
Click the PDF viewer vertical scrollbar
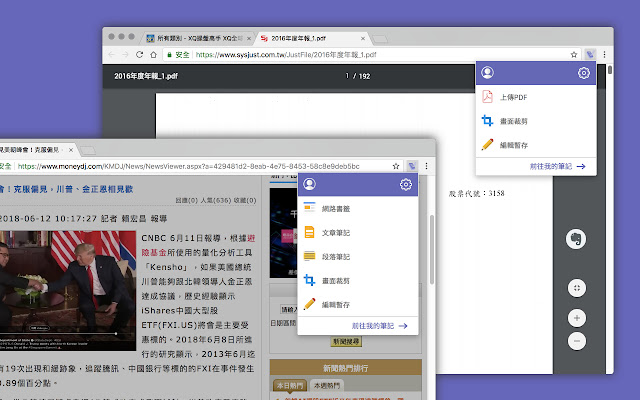click(x=610, y=70)
